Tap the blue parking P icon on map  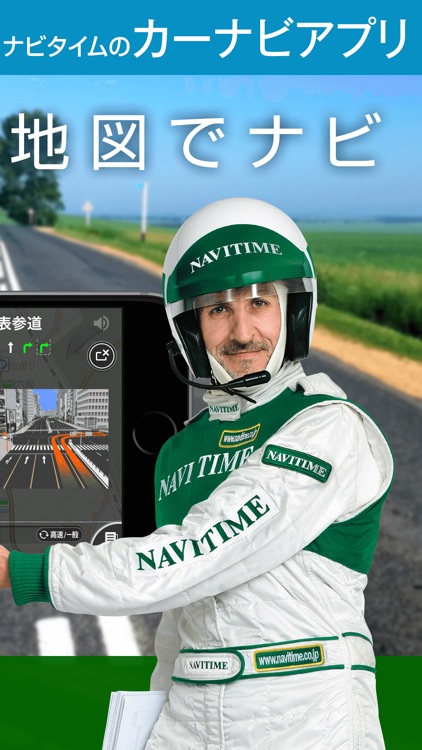click(3, 364)
